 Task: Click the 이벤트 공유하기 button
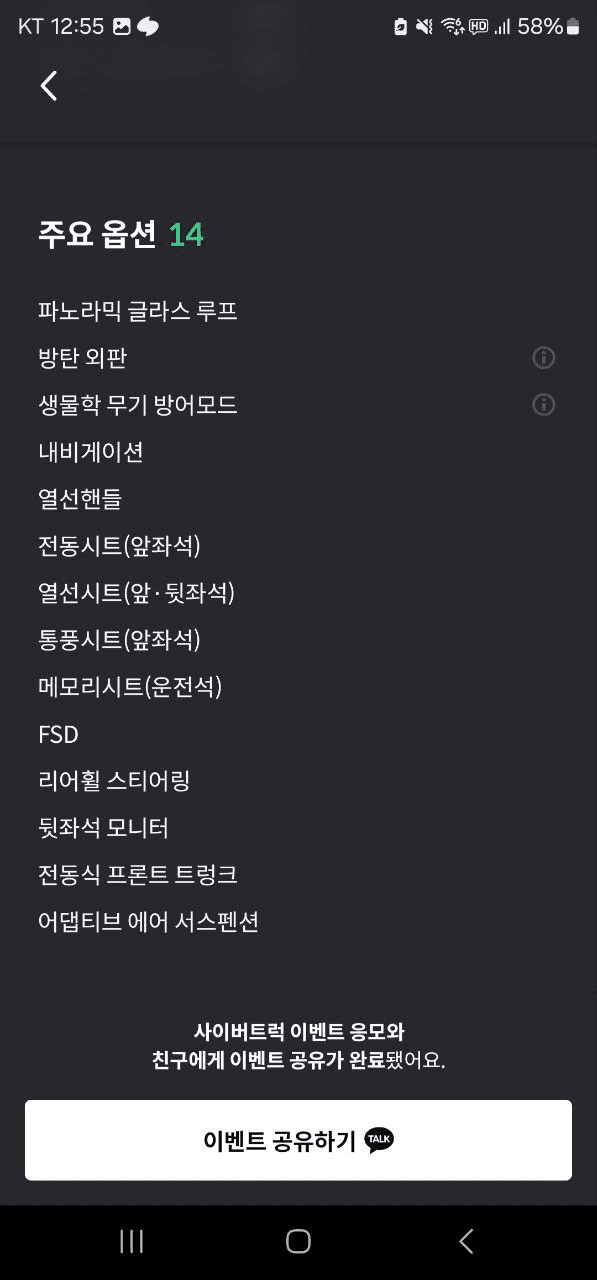(x=298, y=1140)
